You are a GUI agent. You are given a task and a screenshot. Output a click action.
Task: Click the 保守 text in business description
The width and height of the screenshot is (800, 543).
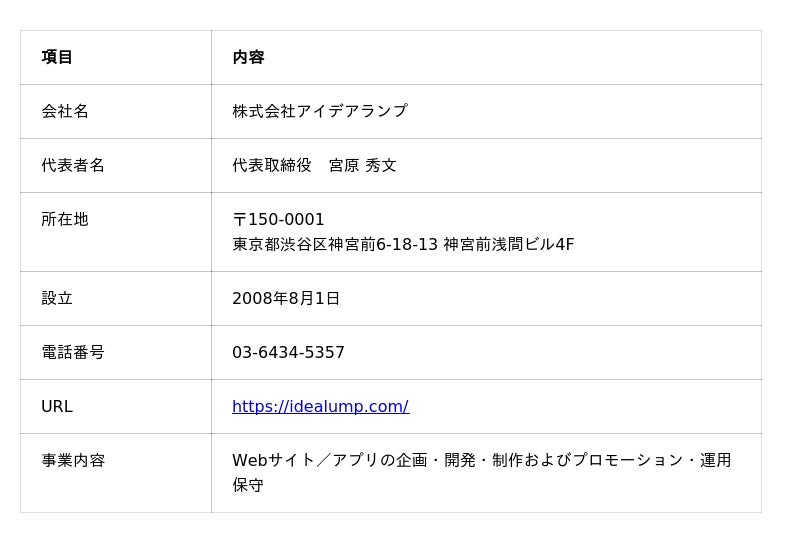point(248,485)
